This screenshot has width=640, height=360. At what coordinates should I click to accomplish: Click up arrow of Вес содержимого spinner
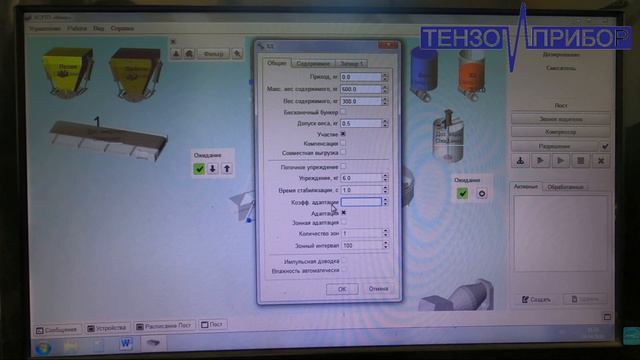385,99
